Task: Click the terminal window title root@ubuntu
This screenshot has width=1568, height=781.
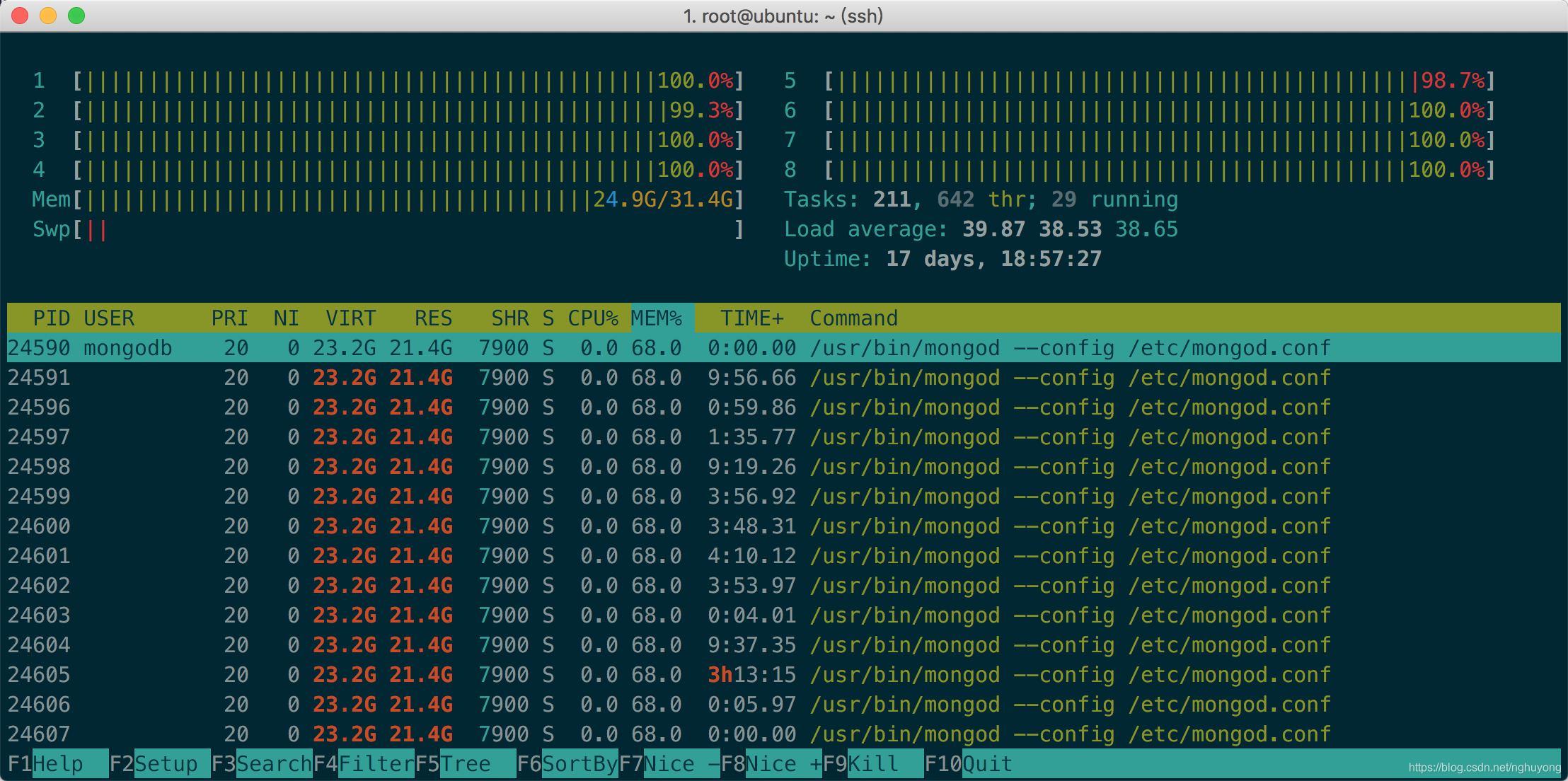Action: [x=783, y=16]
